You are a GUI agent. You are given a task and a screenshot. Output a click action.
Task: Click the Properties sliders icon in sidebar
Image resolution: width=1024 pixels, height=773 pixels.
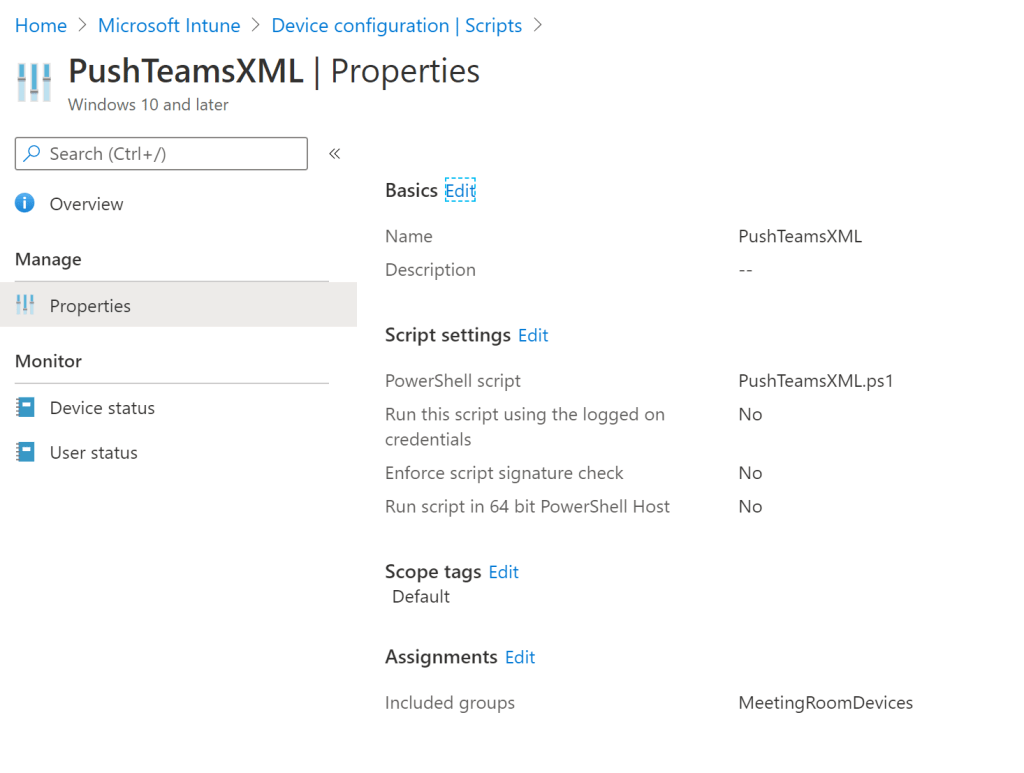coord(25,306)
